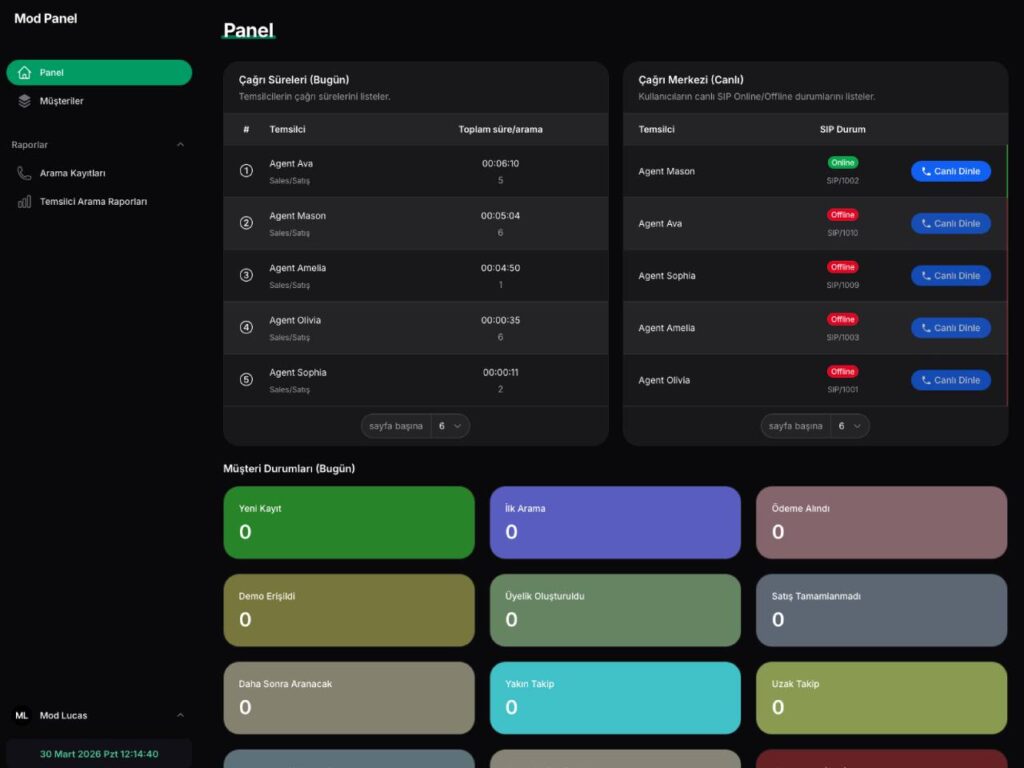Click the Offline badge above SIP/1009
This screenshot has height=768, width=1024.
(842, 267)
